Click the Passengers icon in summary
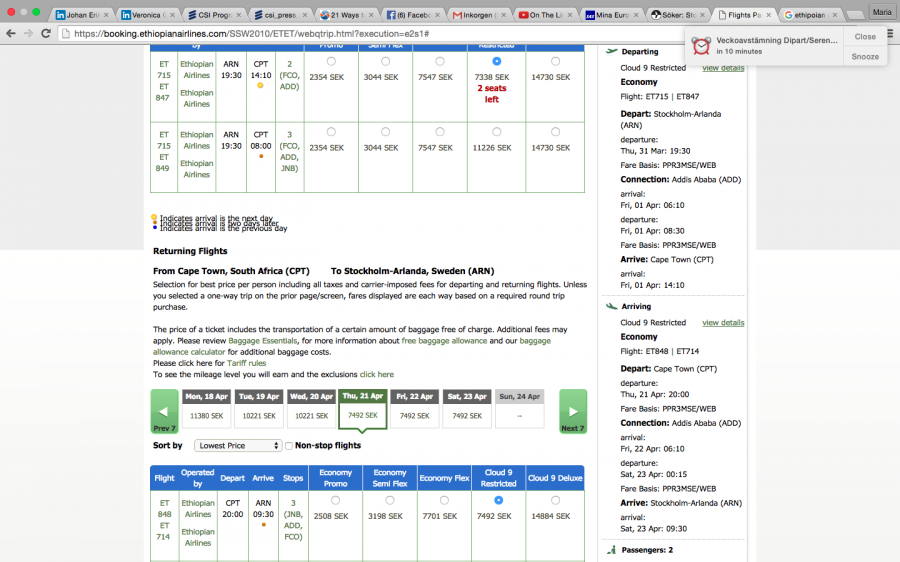 (611, 550)
